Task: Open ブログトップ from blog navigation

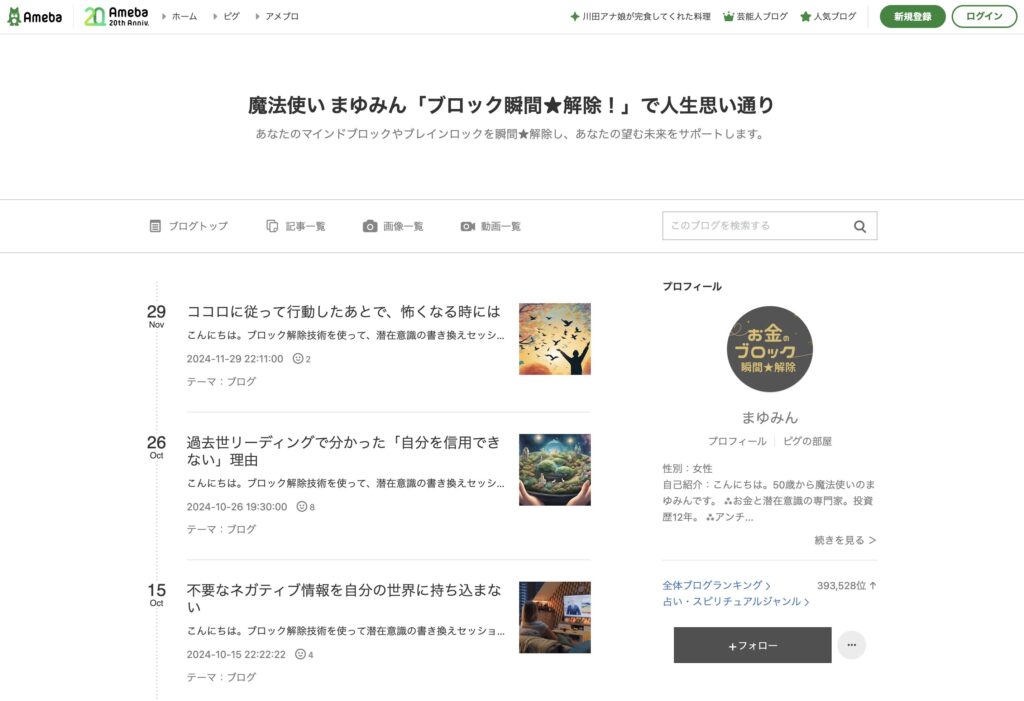Action: 188,226
